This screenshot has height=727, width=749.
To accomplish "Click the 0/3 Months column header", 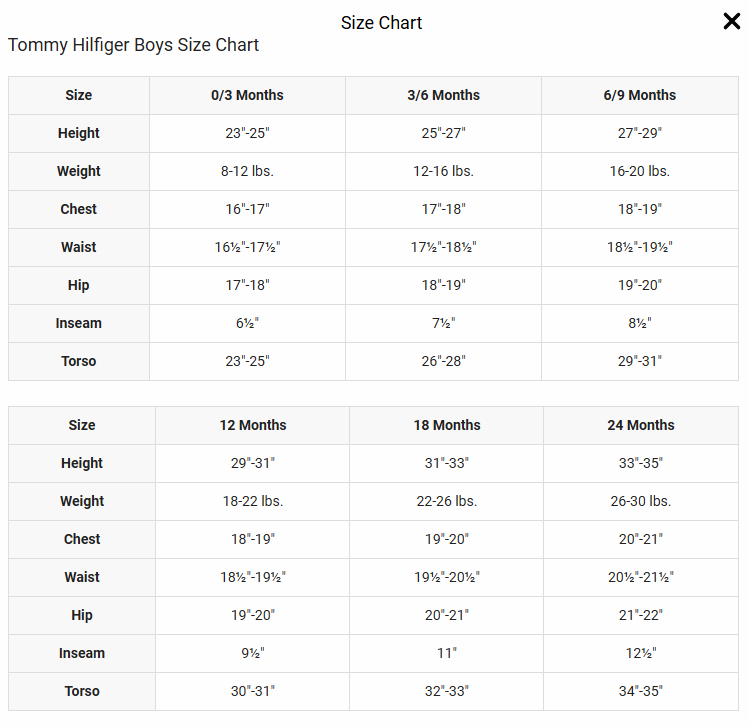I will (247, 95).
